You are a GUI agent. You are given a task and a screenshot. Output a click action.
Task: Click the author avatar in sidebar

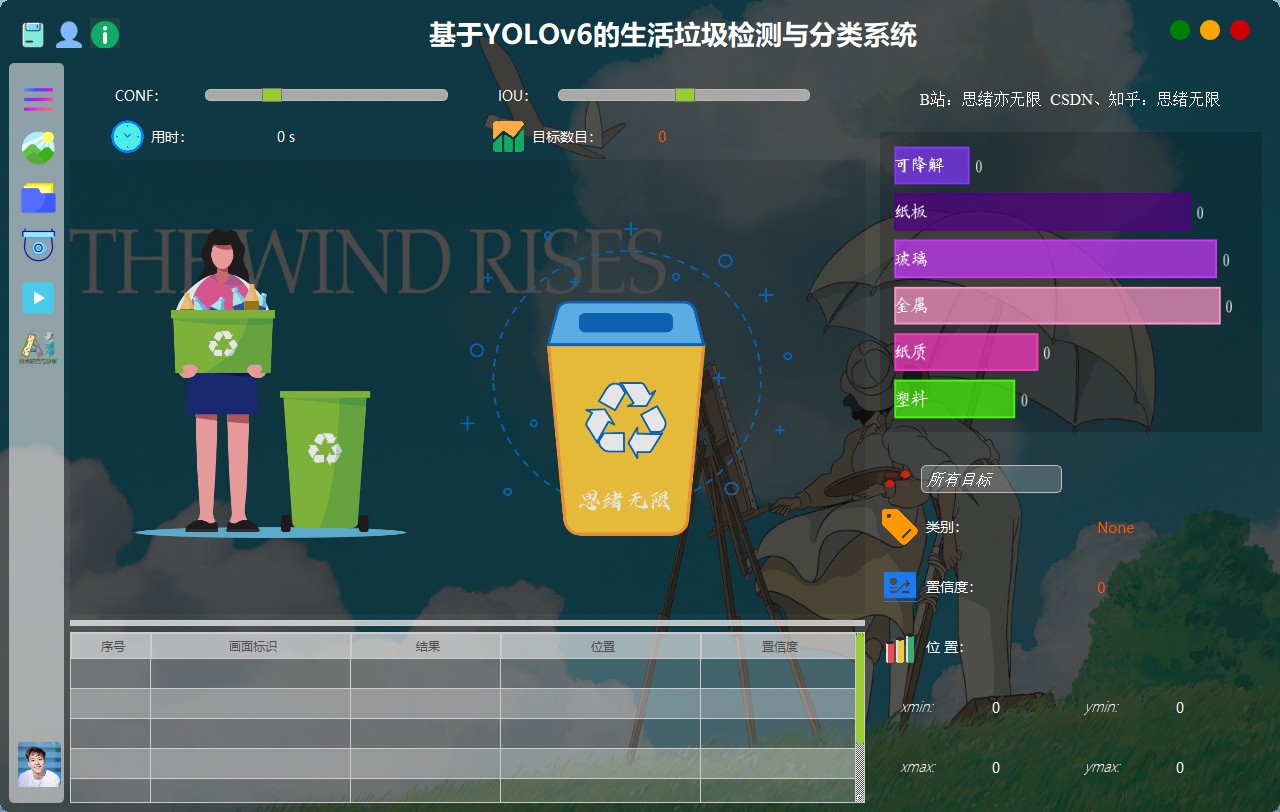click(39, 764)
